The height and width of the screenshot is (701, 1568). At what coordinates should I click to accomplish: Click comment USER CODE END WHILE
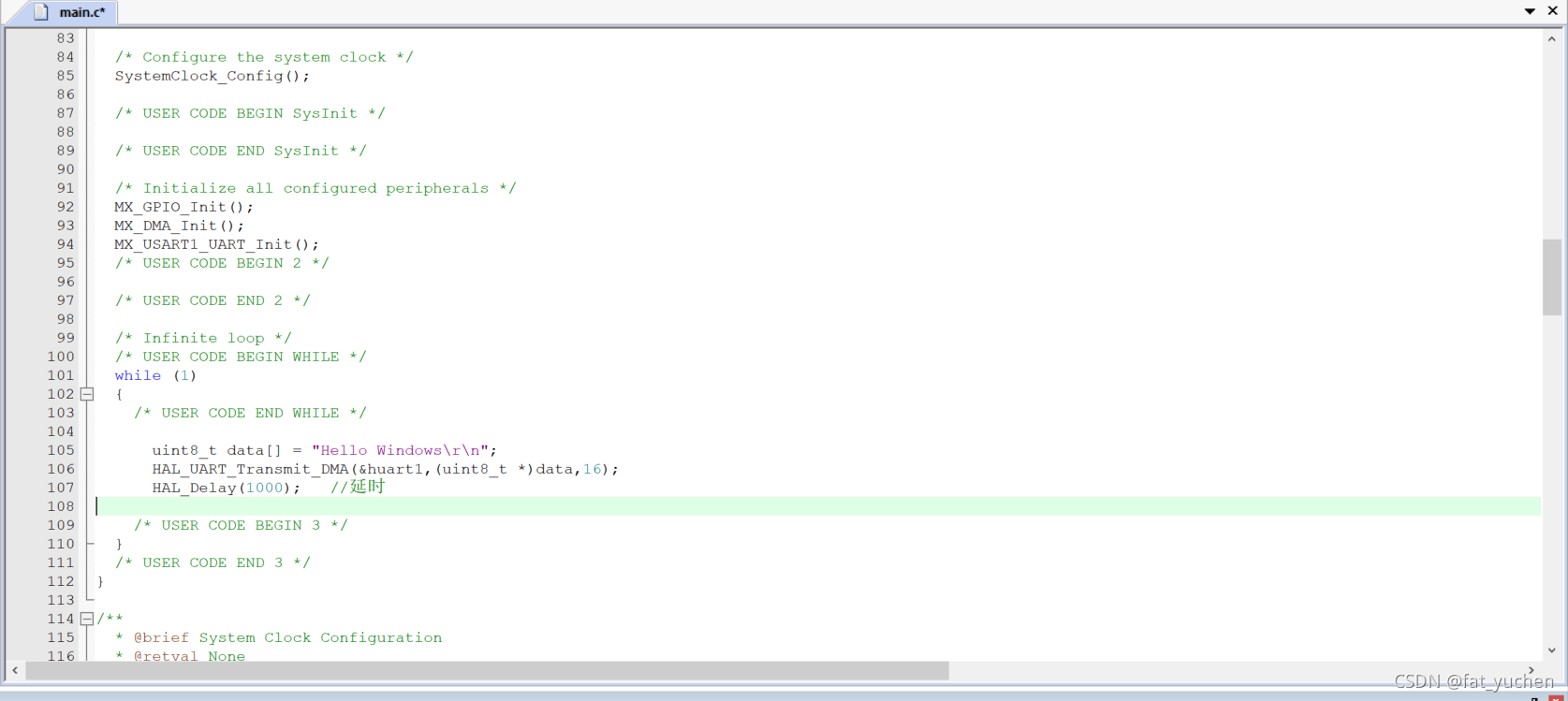tap(250, 413)
